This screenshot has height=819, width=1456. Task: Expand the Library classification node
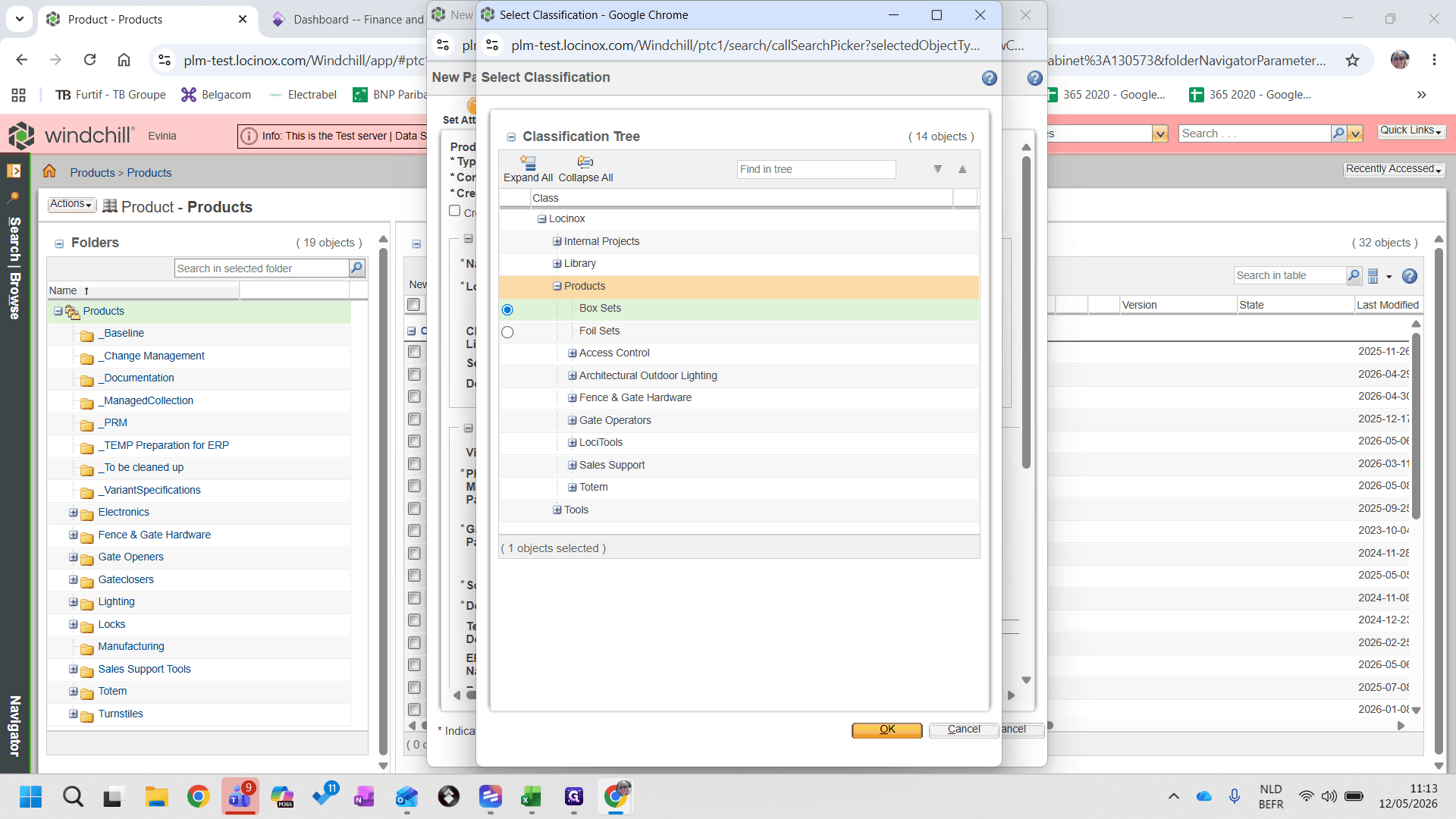pos(557,263)
